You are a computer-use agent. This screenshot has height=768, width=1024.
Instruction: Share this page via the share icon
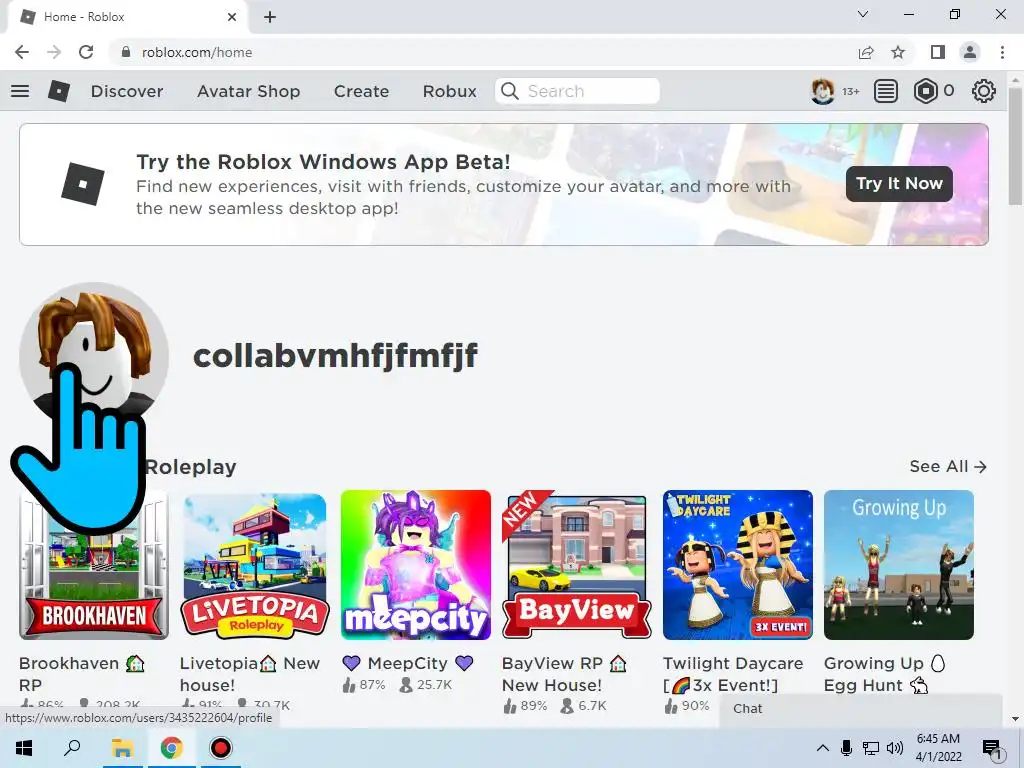(x=866, y=52)
